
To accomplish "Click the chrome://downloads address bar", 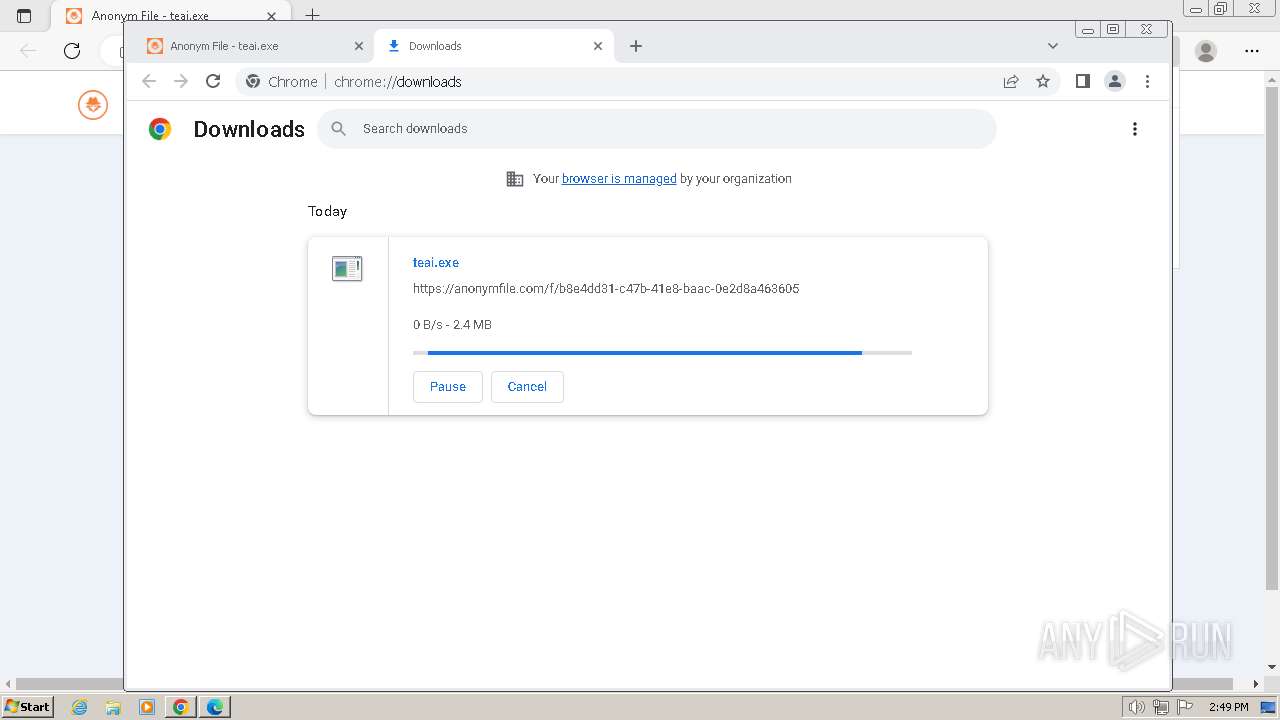I will pos(648,82).
